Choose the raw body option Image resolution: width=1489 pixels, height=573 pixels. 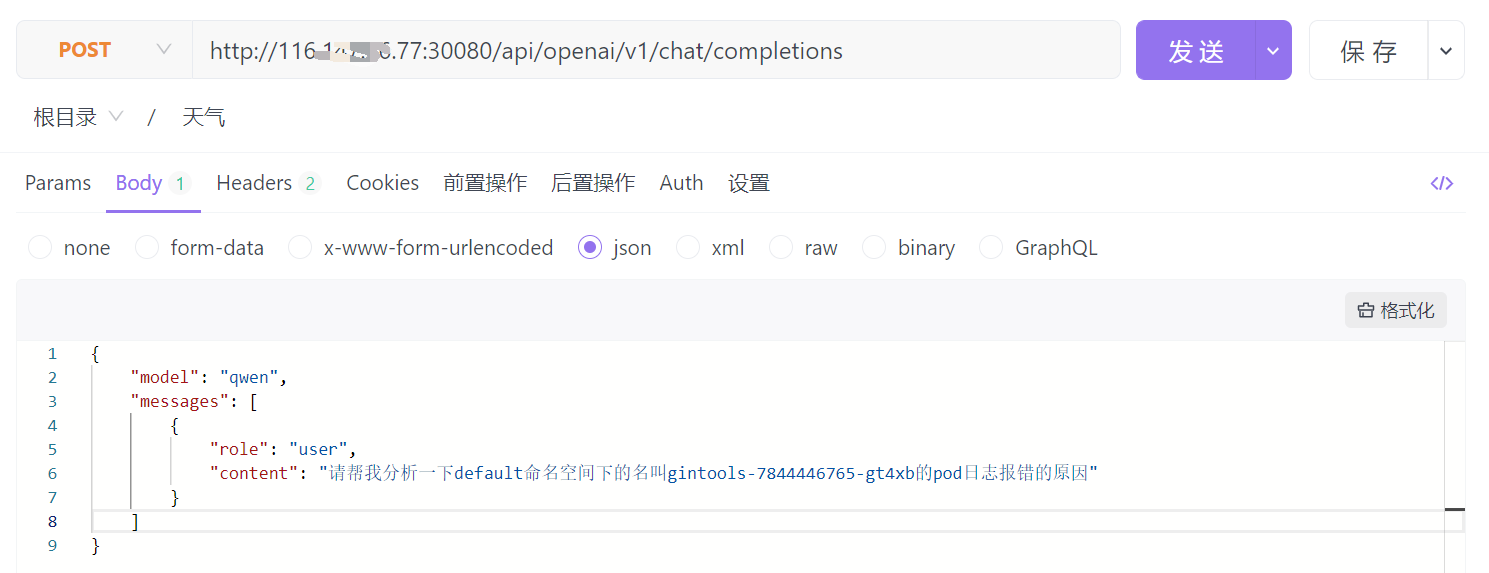click(x=781, y=248)
